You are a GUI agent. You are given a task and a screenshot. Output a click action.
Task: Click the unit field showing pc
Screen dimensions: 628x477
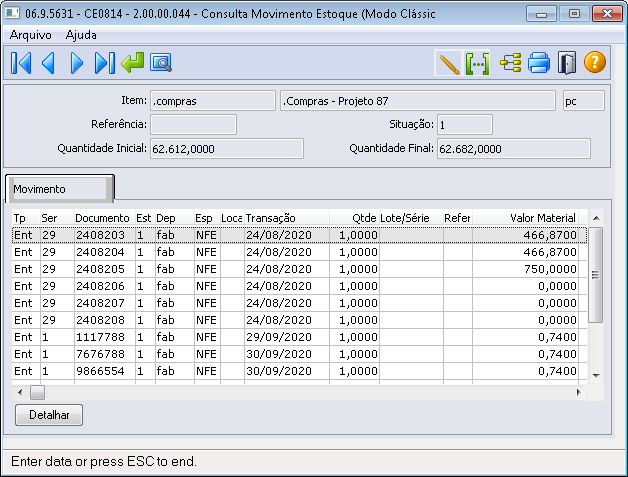tap(584, 101)
